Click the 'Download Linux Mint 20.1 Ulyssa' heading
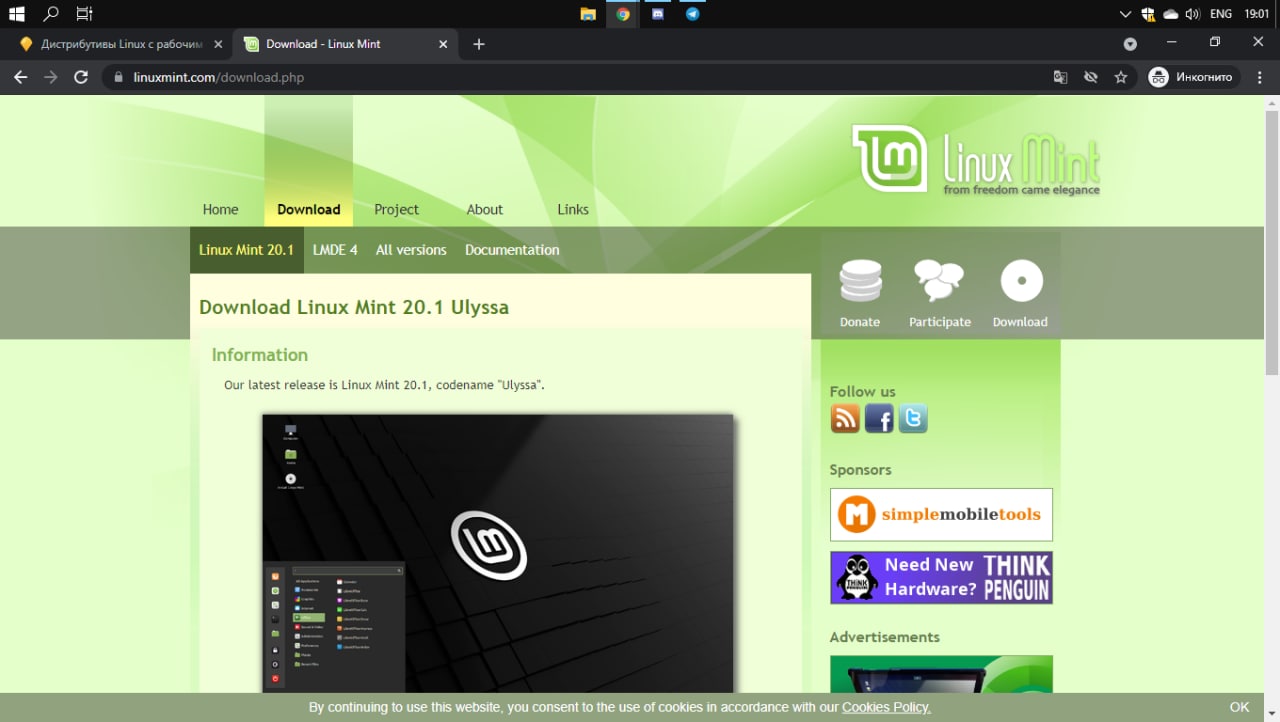Viewport: 1280px width, 722px height. (x=354, y=307)
